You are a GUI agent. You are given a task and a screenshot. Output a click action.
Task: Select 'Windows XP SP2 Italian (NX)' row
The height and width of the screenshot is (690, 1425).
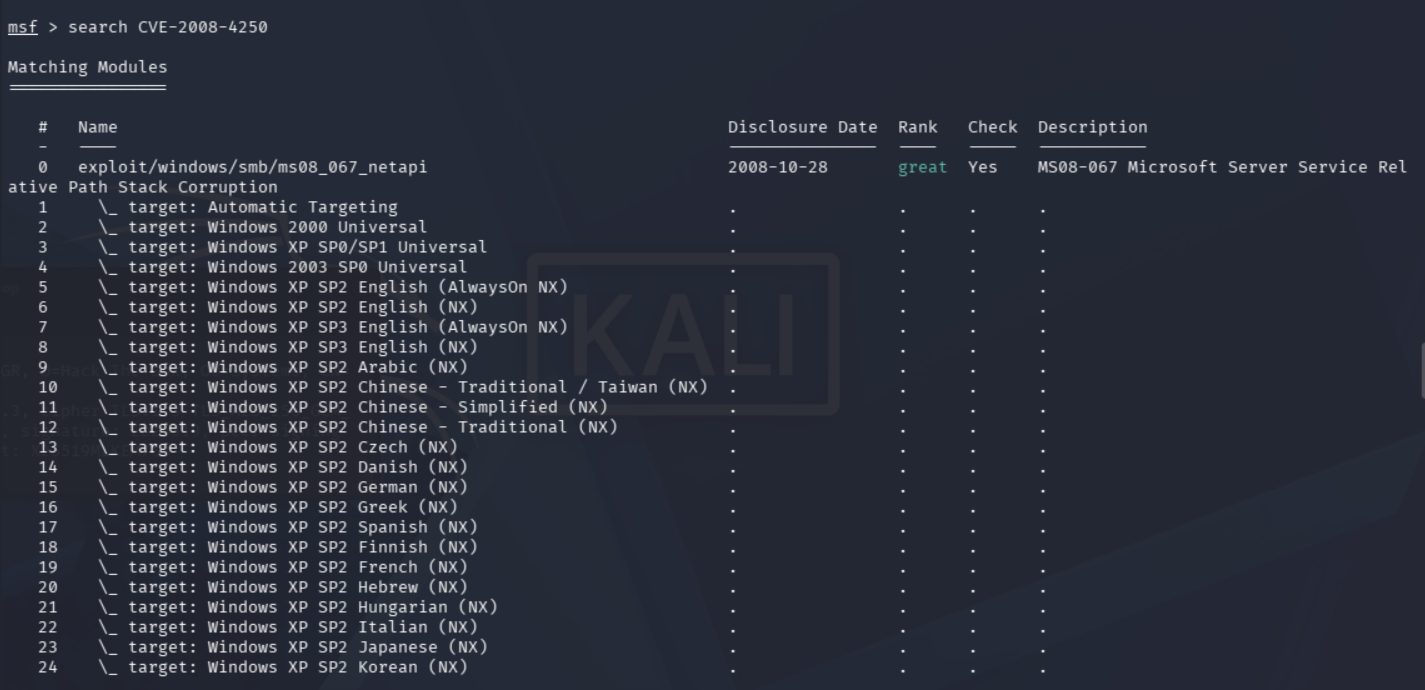288,627
